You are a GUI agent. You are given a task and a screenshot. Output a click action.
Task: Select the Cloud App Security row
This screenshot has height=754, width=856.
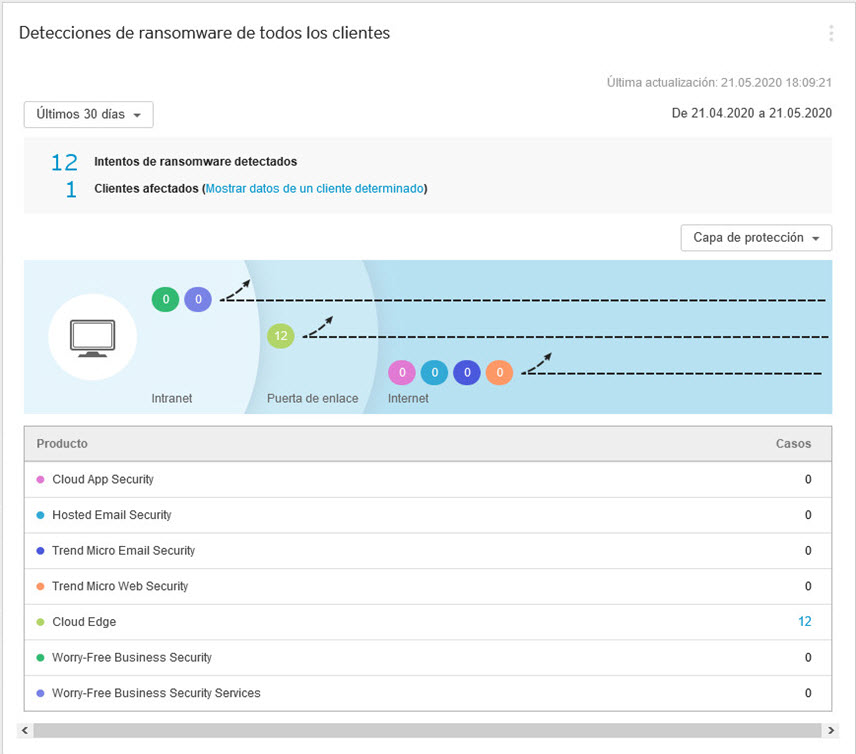pos(103,480)
